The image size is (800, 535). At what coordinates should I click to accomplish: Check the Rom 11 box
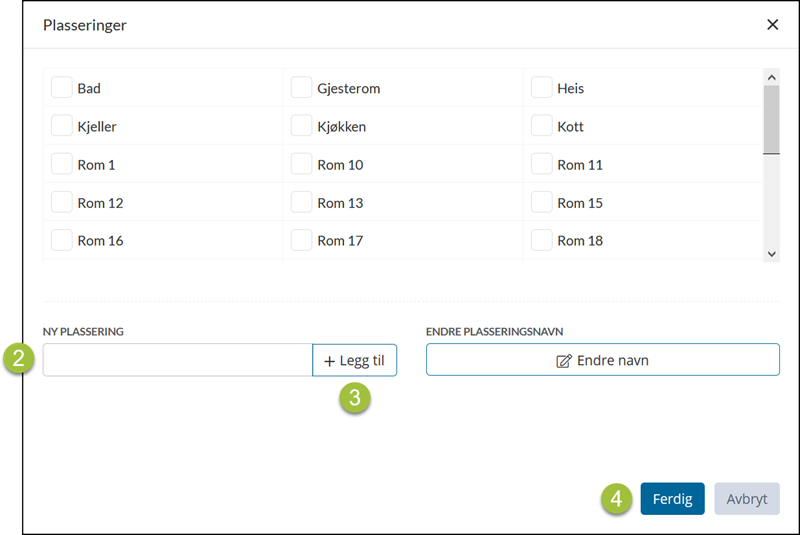(x=542, y=164)
